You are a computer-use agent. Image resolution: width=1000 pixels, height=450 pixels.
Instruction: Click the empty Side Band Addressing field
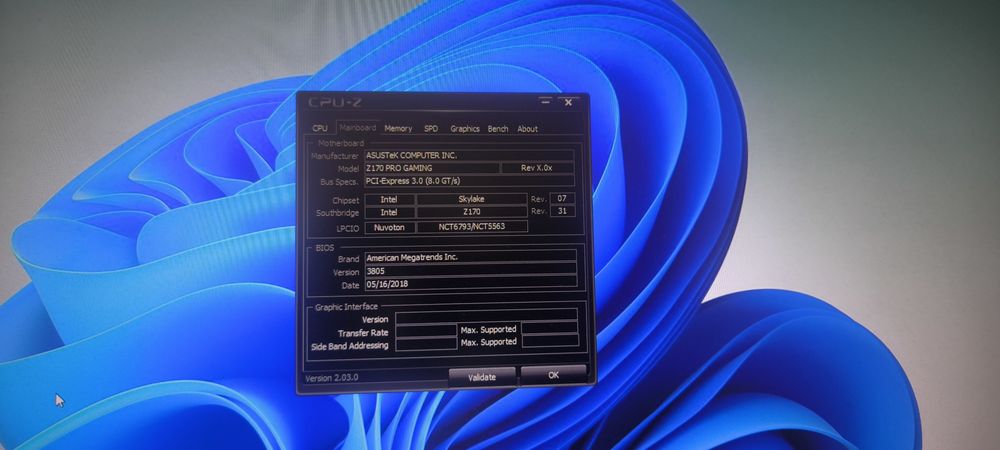(x=426, y=344)
